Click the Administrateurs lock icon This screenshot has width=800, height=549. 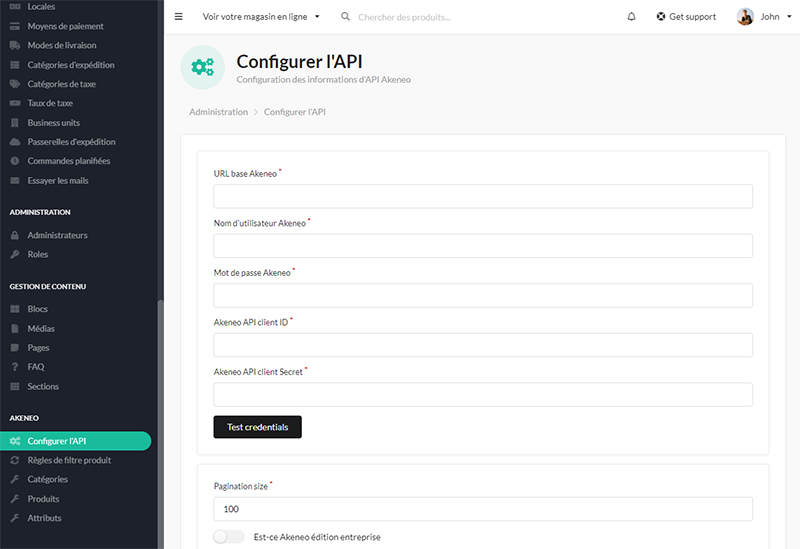(15, 235)
